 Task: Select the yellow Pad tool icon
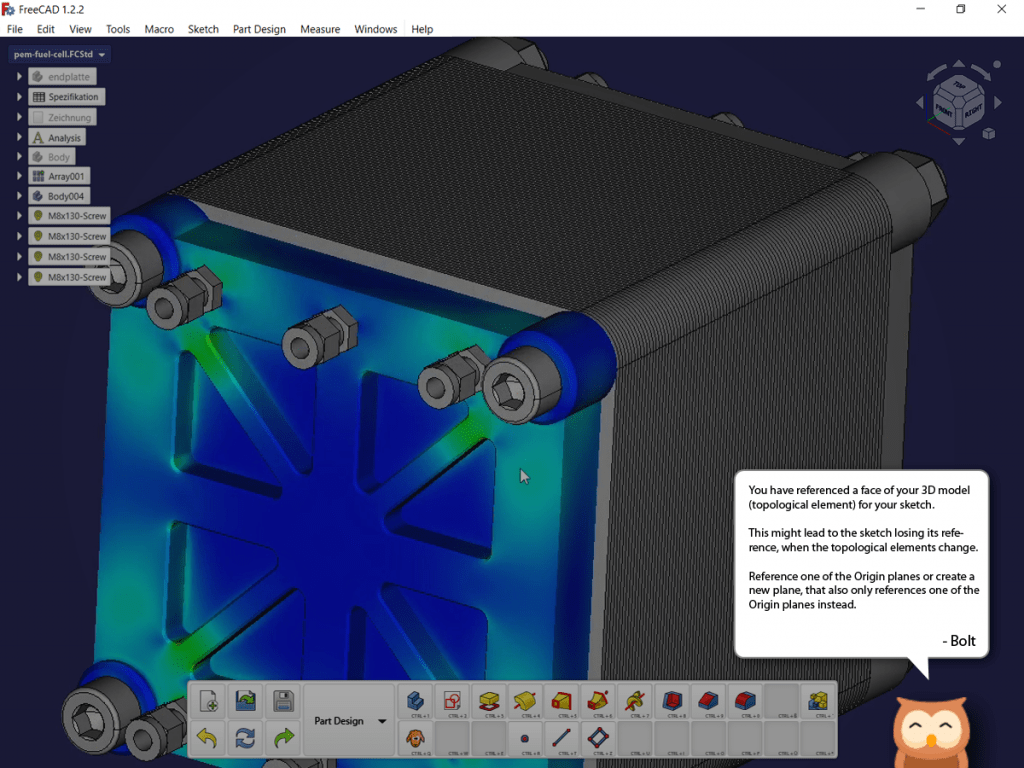pyautogui.click(x=488, y=701)
